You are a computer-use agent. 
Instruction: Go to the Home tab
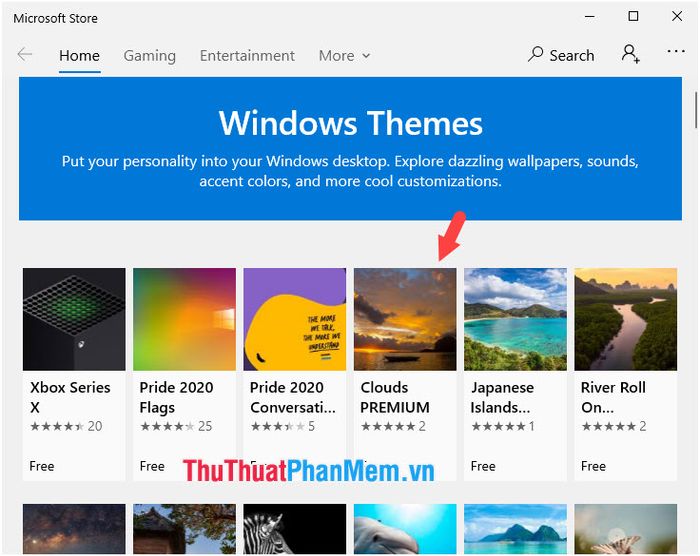(79, 56)
